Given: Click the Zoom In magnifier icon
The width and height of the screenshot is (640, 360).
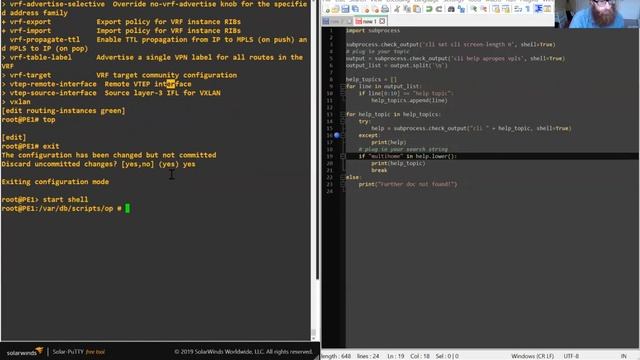Looking at the screenshot, I should click(x=473, y=9).
